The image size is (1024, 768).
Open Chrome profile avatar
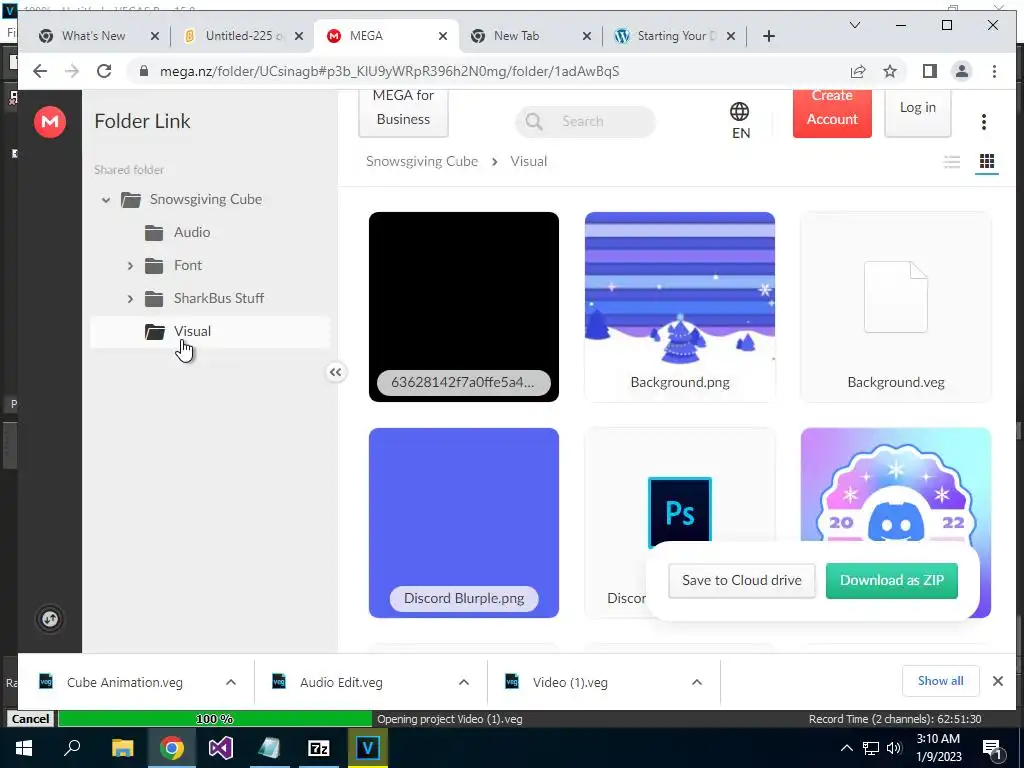tap(961, 71)
